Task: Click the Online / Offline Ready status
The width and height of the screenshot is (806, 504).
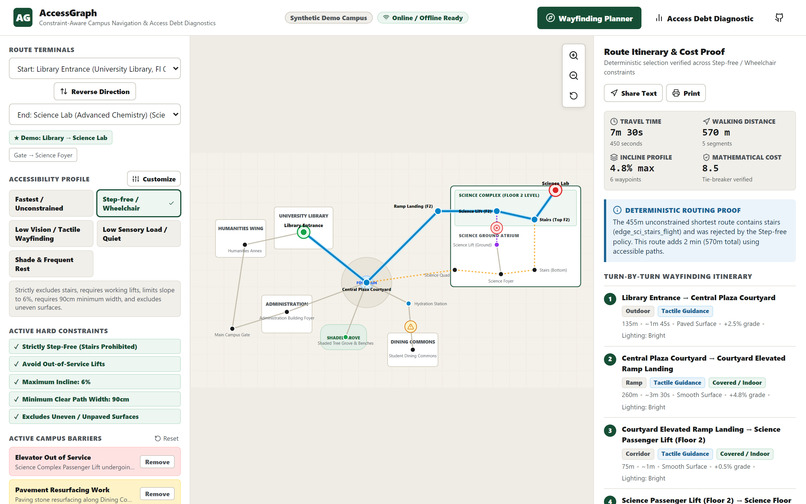Action: click(423, 18)
